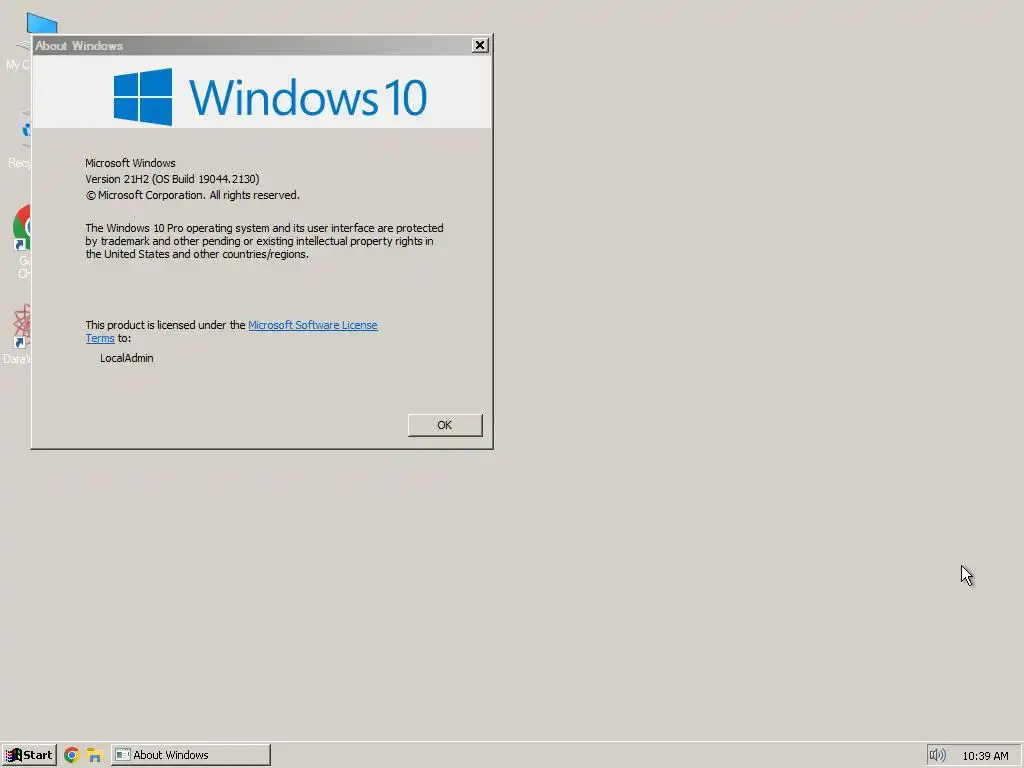Click the LocalAdmin licensee name
1024x768 pixels.
[127, 358]
